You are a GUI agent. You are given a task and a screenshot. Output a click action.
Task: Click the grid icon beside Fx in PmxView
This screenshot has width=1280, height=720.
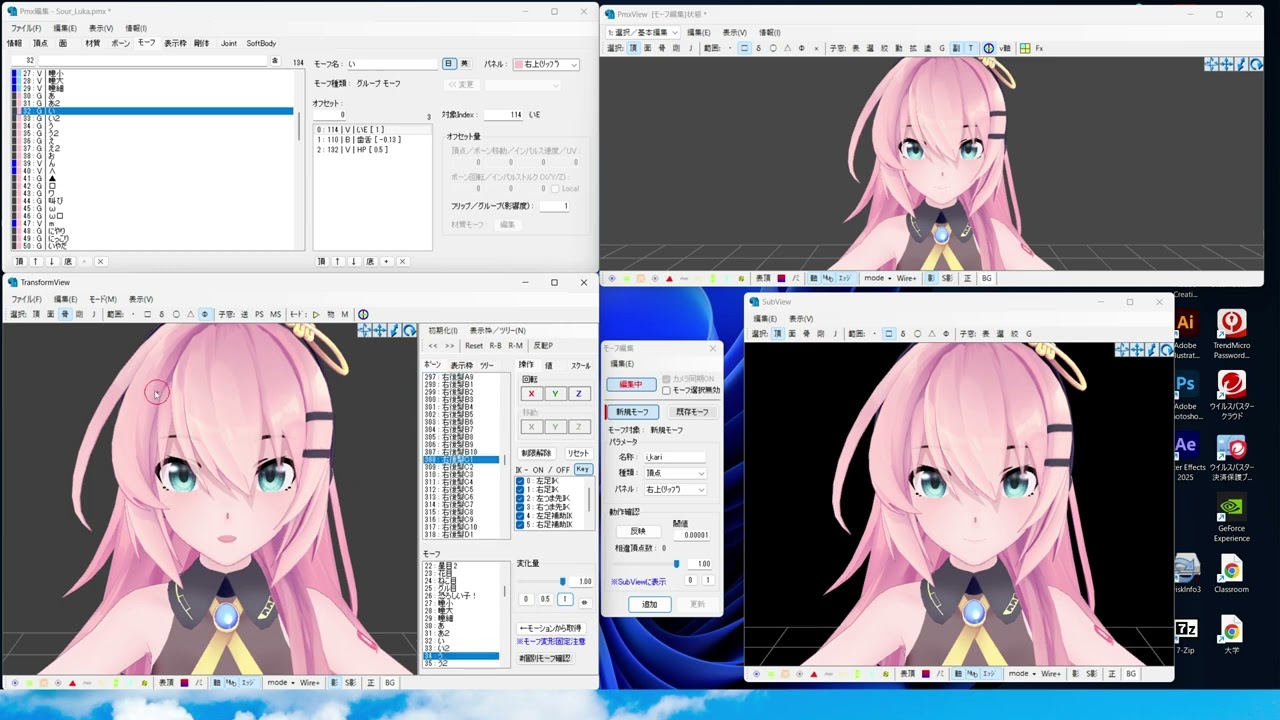[1025, 48]
